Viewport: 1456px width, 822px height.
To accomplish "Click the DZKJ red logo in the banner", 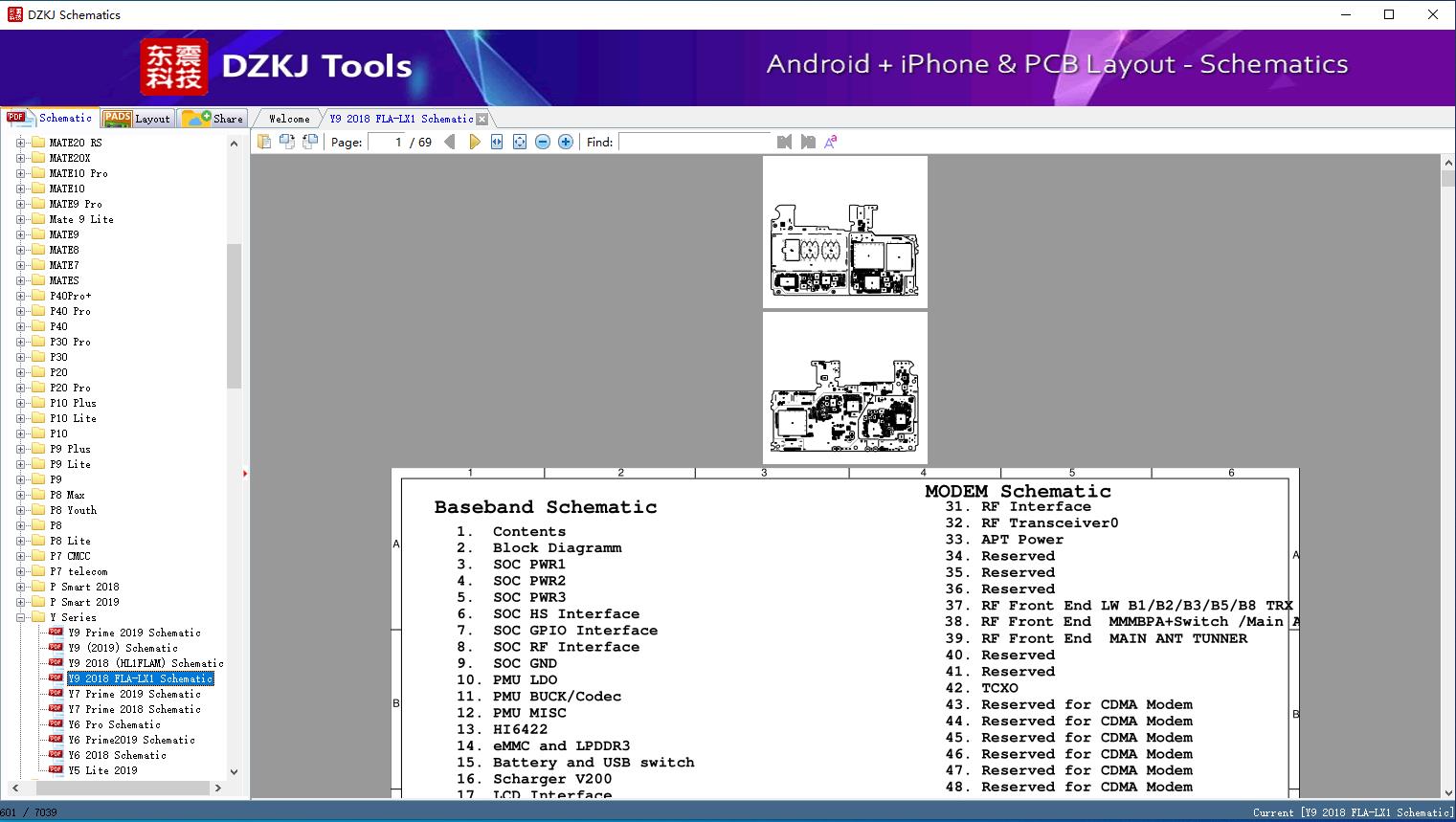I will coord(173,67).
